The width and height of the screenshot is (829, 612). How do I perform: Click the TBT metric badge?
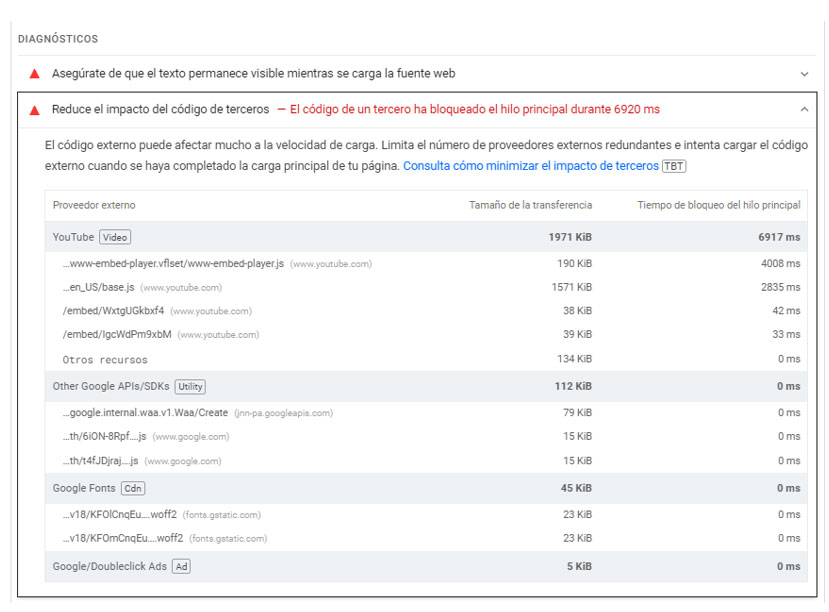(674, 166)
